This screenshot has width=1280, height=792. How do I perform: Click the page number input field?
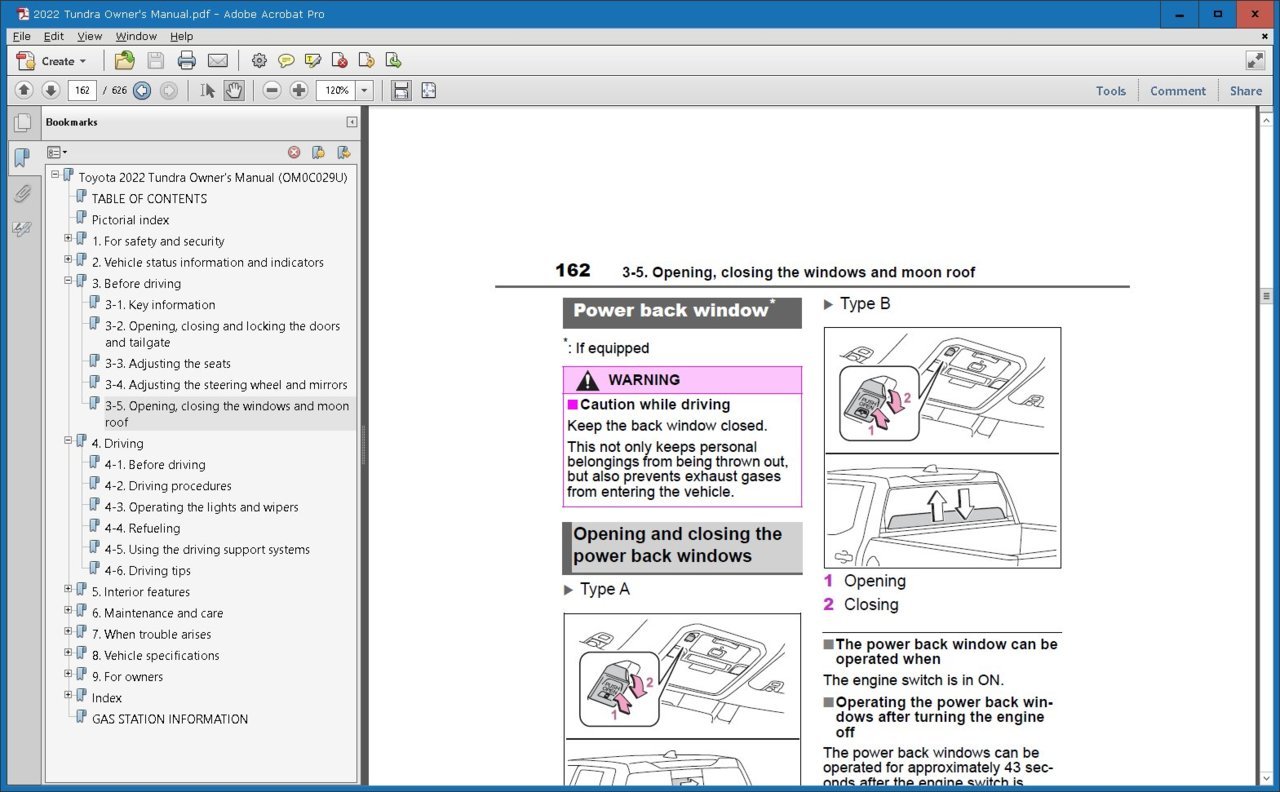pyautogui.click(x=82, y=91)
